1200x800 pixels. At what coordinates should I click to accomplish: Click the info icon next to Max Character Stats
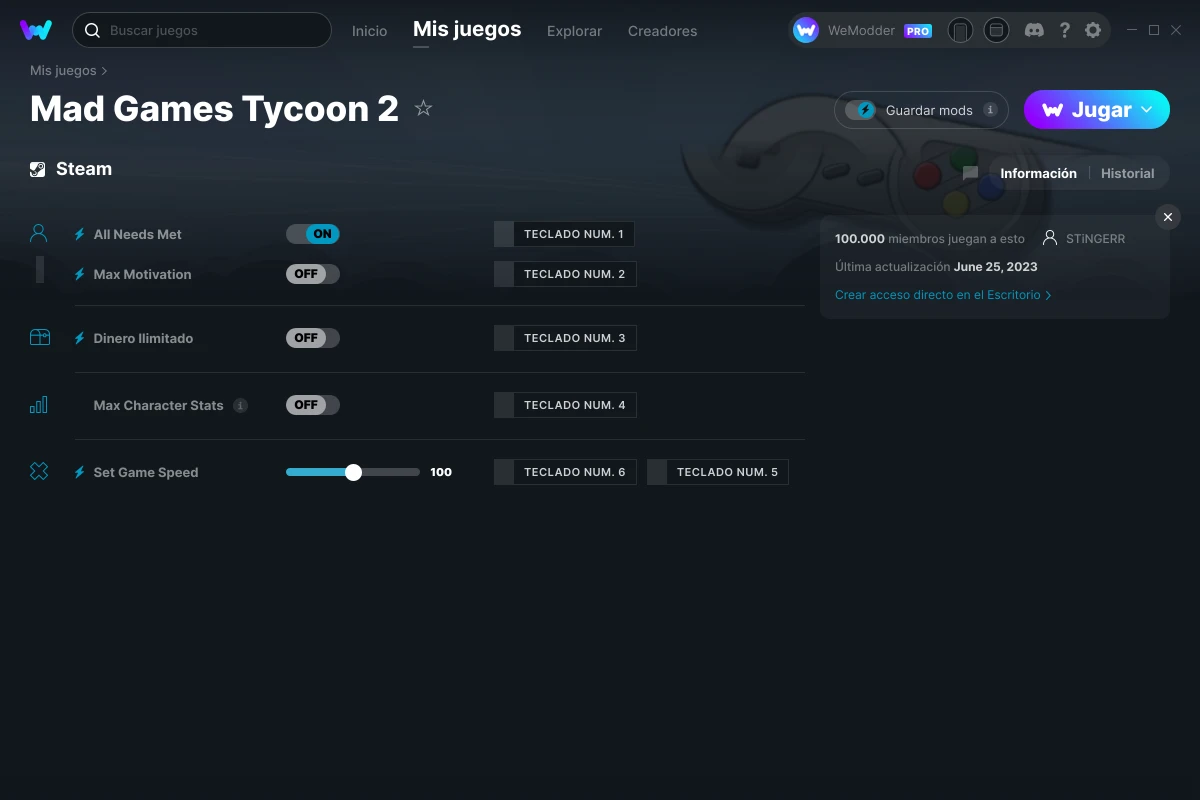click(x=240, y=405)
